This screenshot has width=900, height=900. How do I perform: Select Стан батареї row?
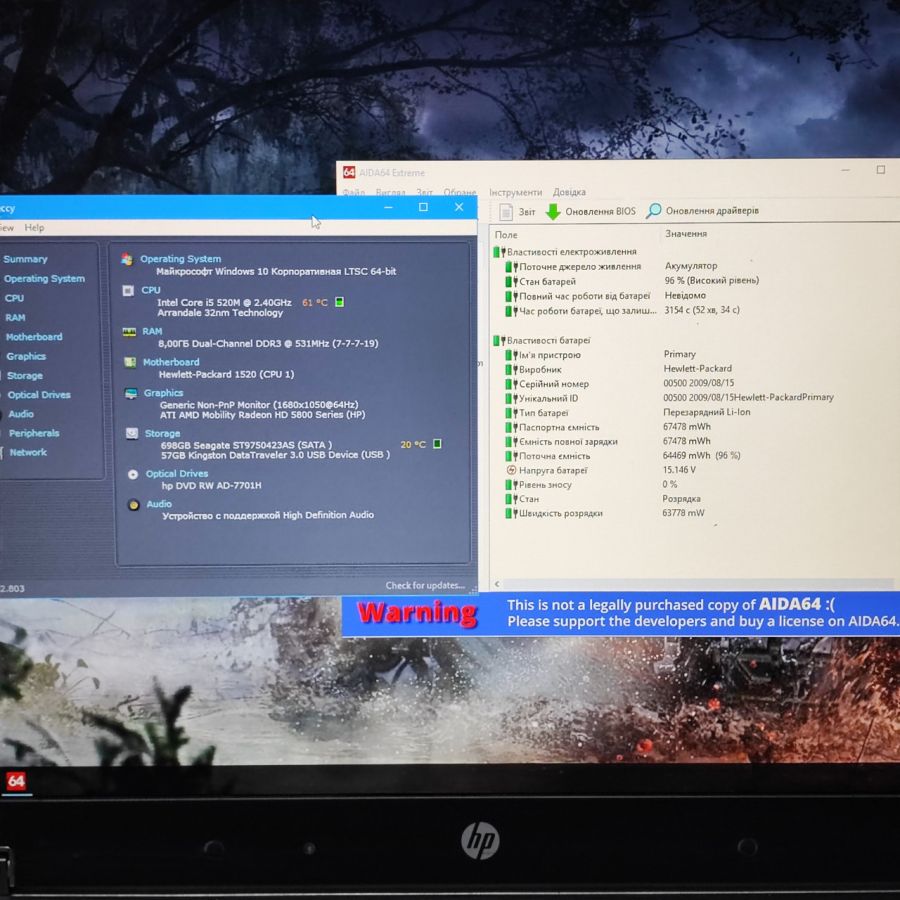(x=541, y=281)
